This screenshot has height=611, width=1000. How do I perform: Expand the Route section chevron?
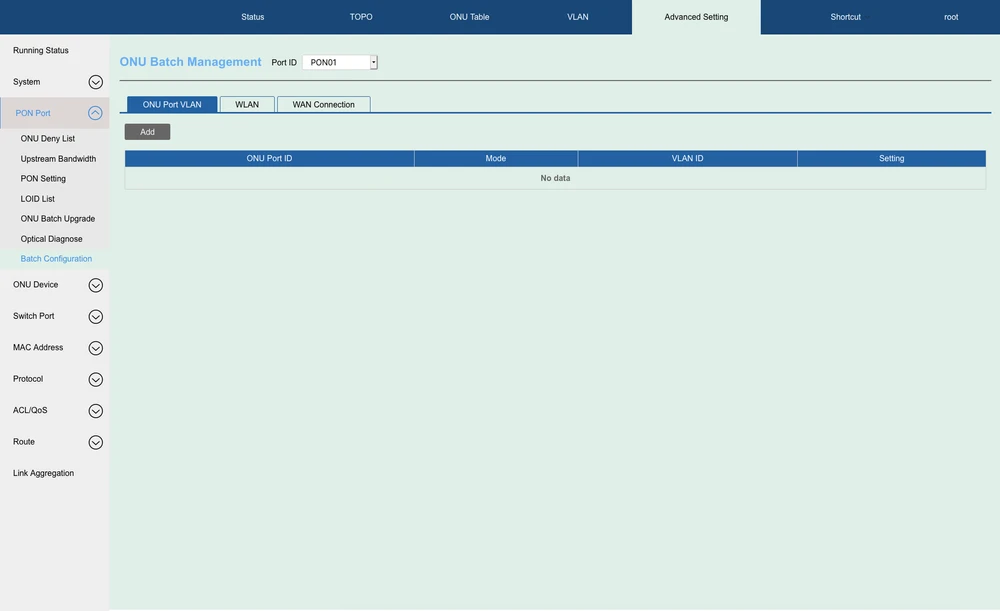(x=95, y=442)
